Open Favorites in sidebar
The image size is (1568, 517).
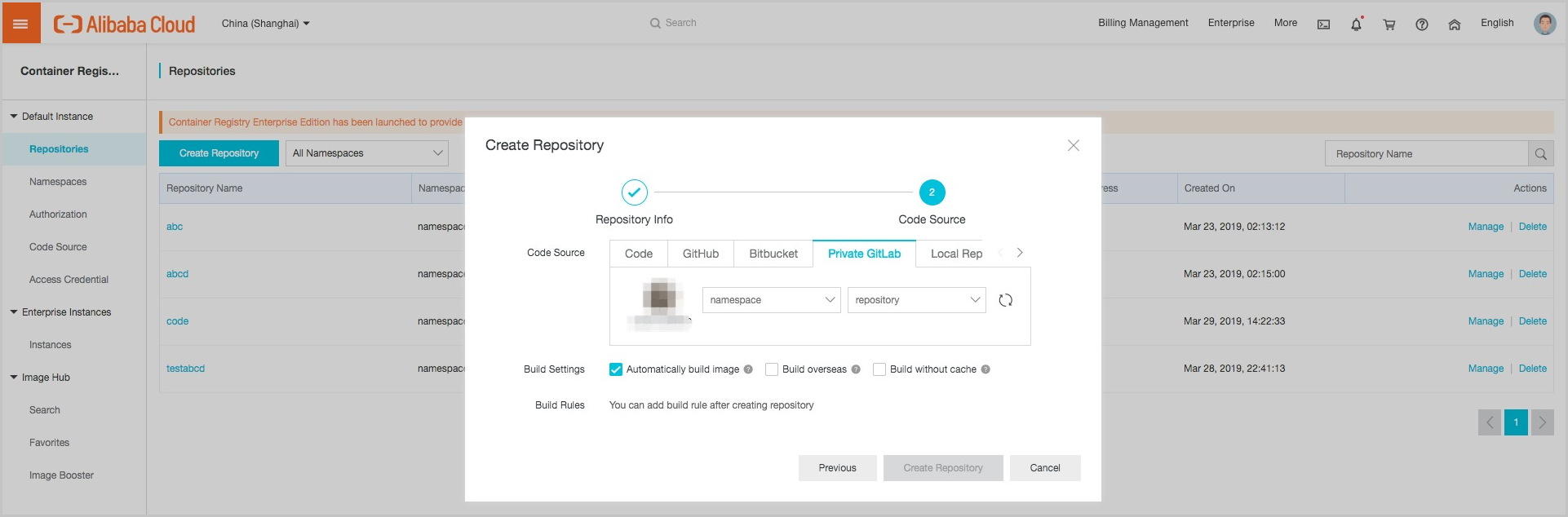[x=49, y=443]
